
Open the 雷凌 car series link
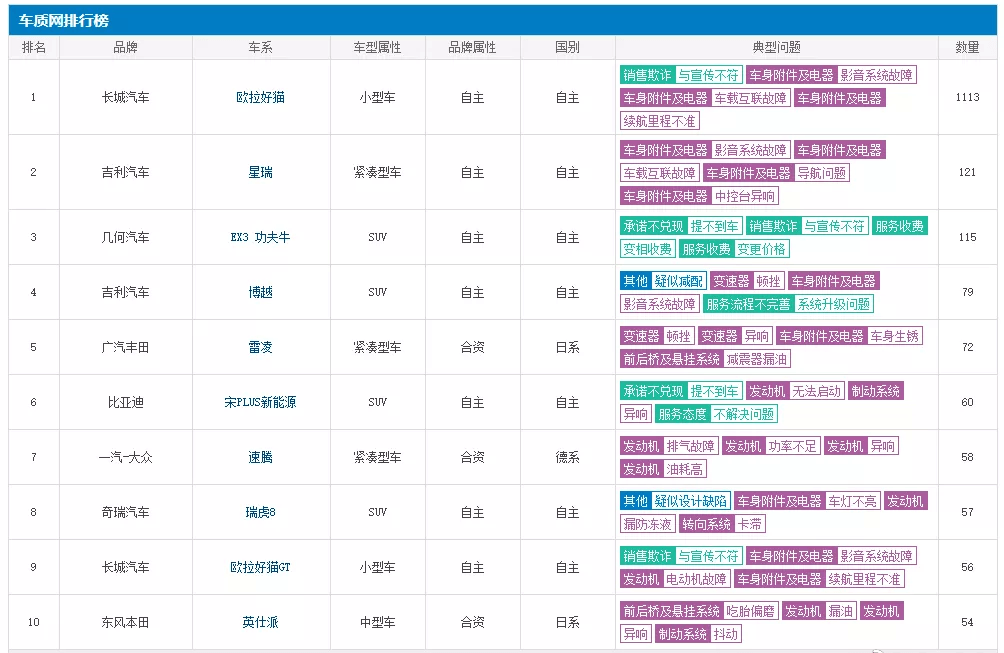coord(260,347)
